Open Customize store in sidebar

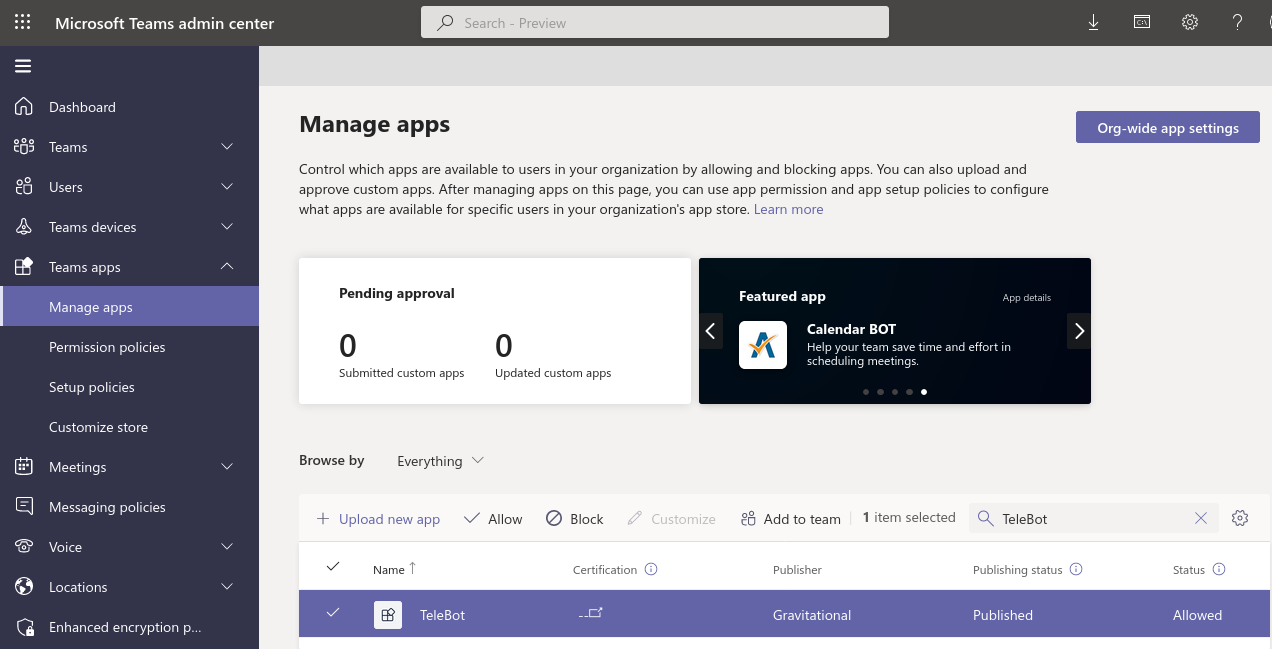98,427
